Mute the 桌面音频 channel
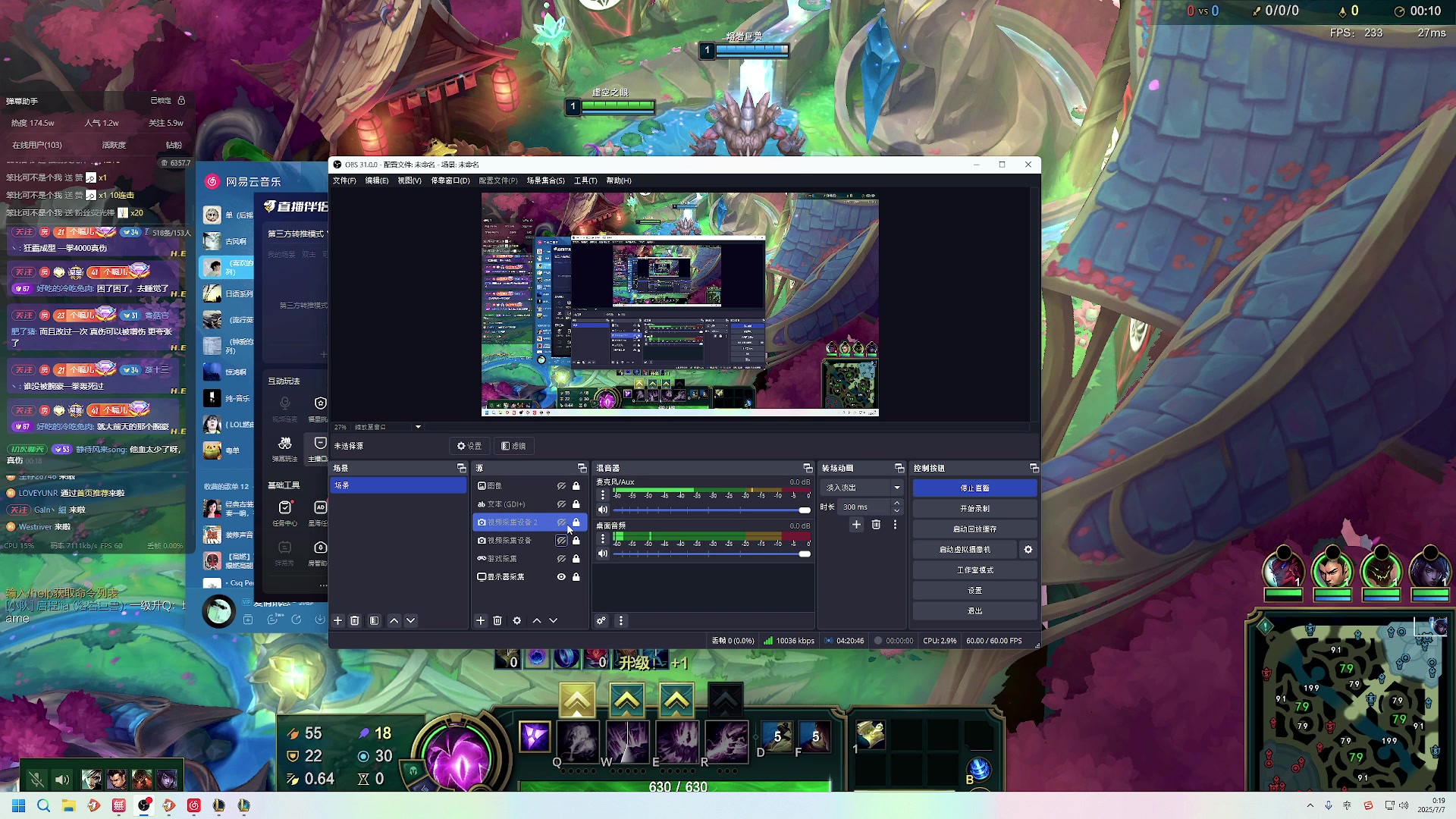The height and width of the screenshot is (819, 1456). [x=603, y=554]
